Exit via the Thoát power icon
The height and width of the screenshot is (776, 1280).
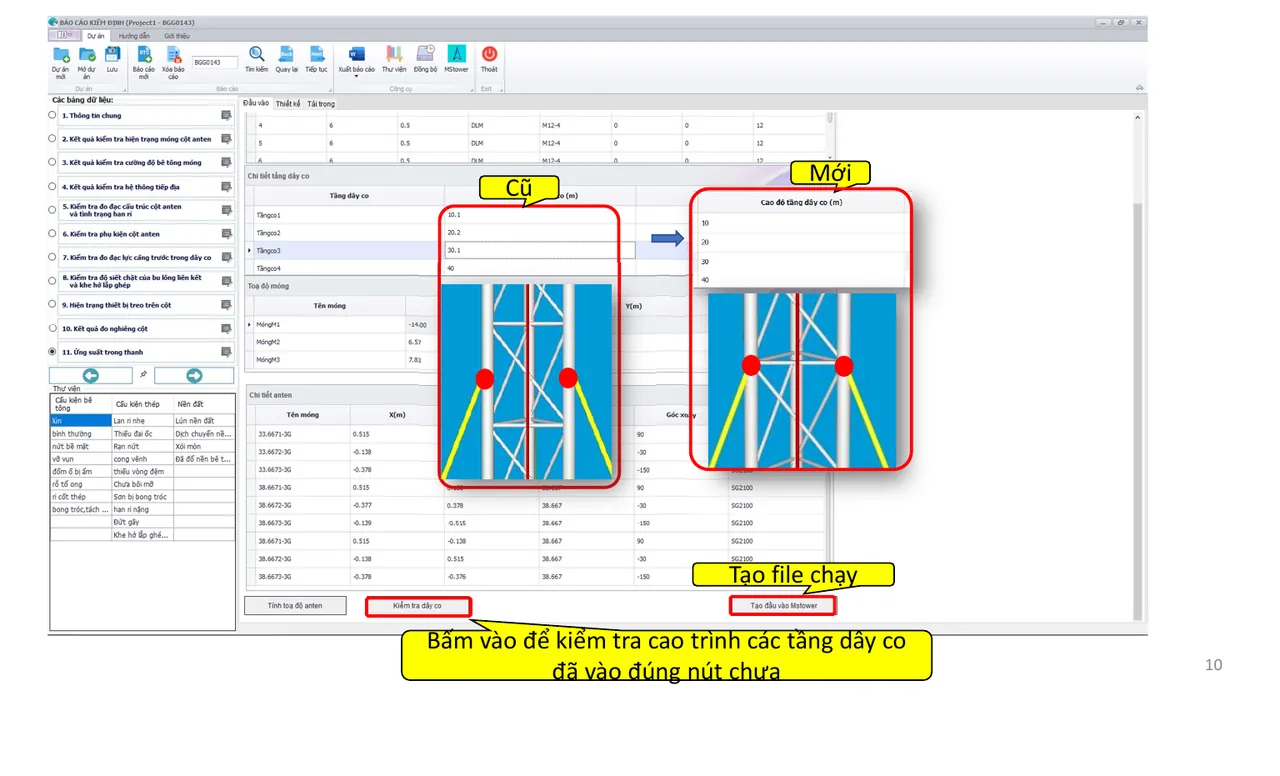pos(489,55)
